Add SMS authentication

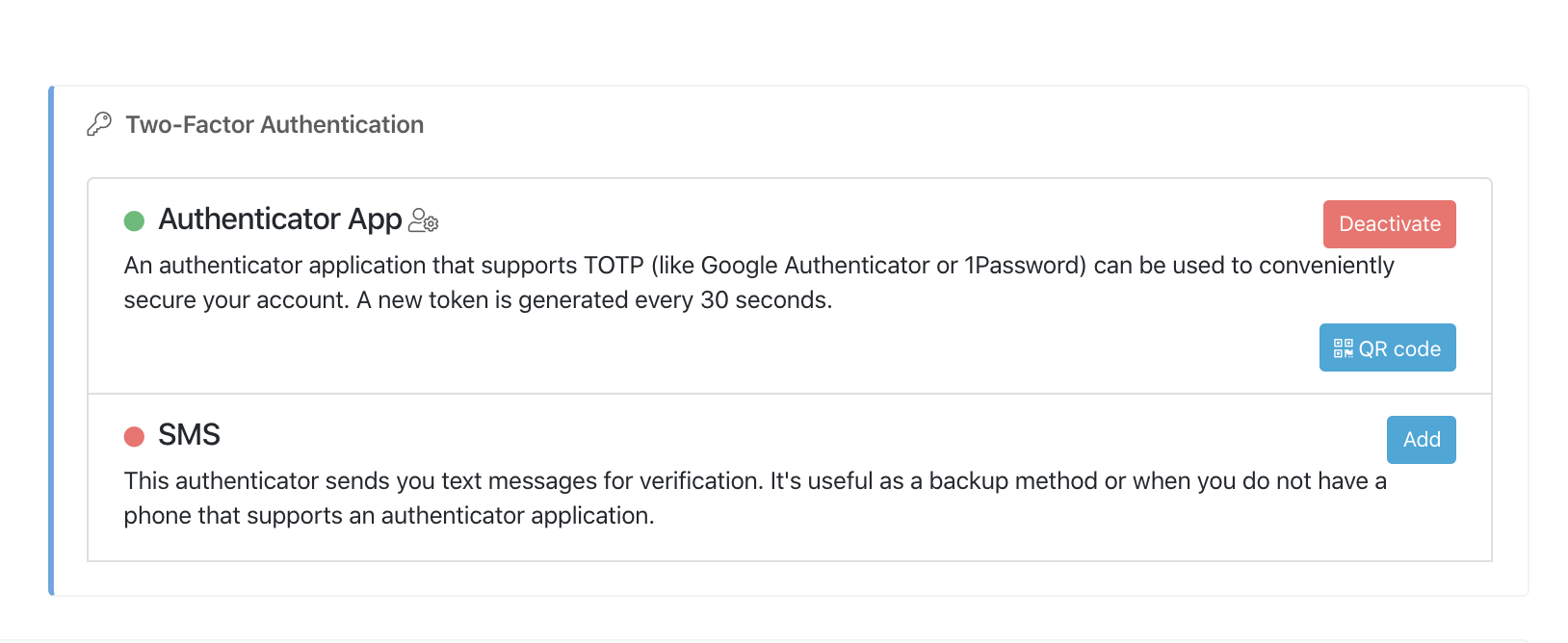point(1421,439)
